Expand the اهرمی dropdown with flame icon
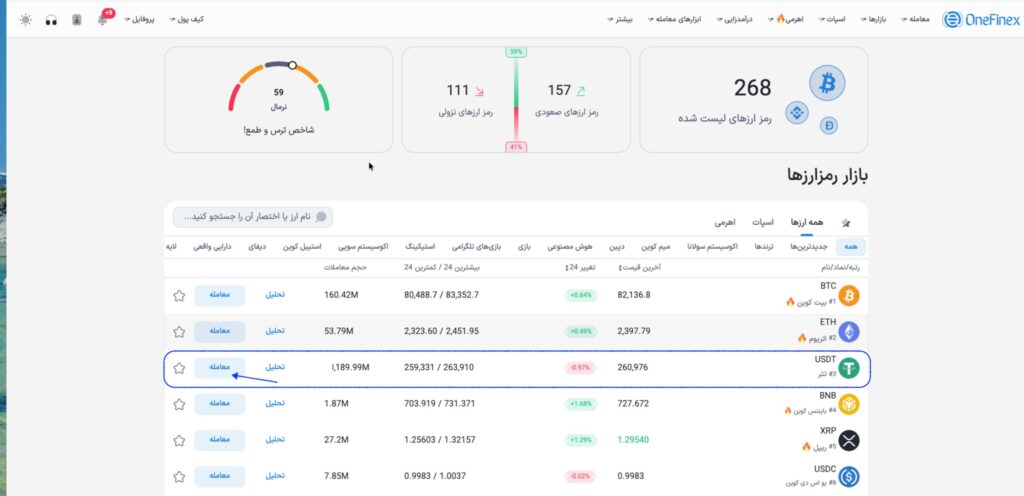Screen dimensions: 1024x496 786,20
